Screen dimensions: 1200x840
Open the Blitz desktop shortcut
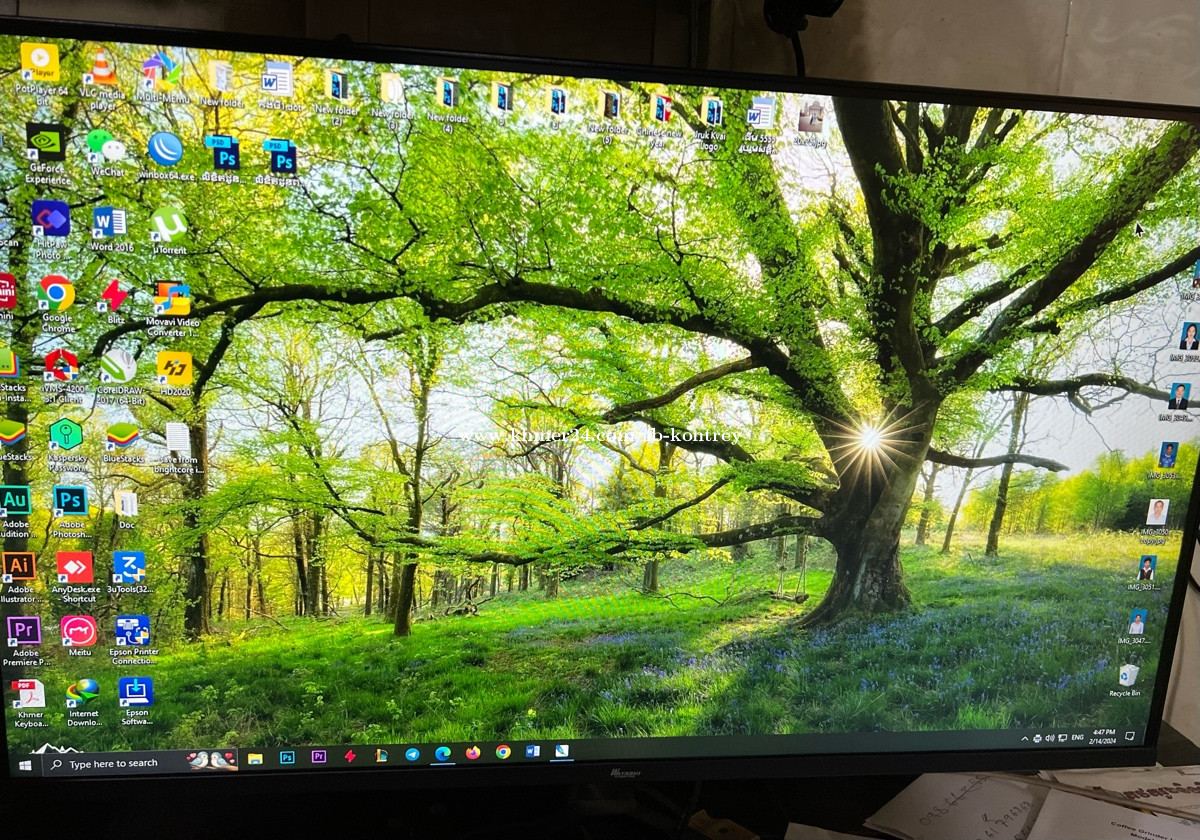pos(113,300)
